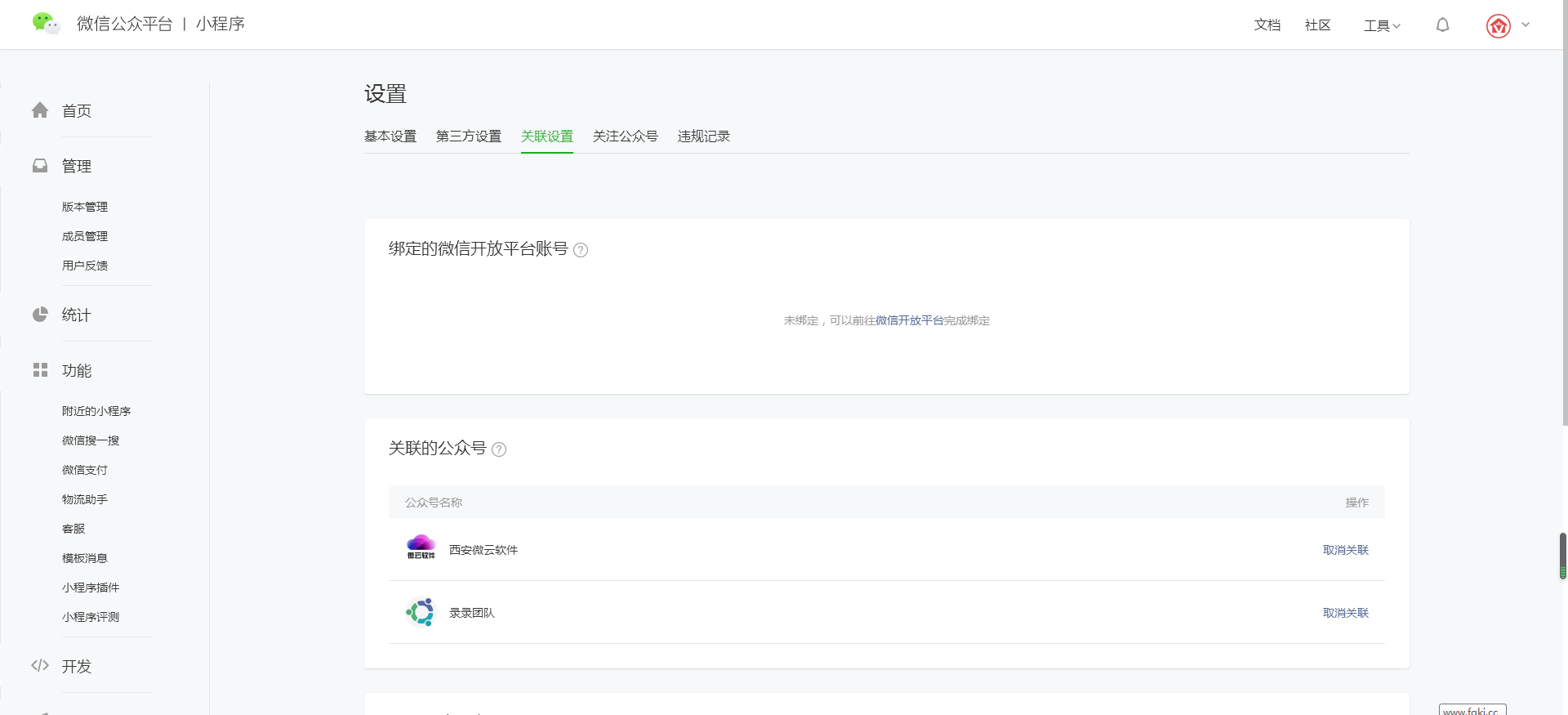Screen dimensions: 1568x715
Task: Expand the 工具 dropdown menu
Action: click(1382, 25)
